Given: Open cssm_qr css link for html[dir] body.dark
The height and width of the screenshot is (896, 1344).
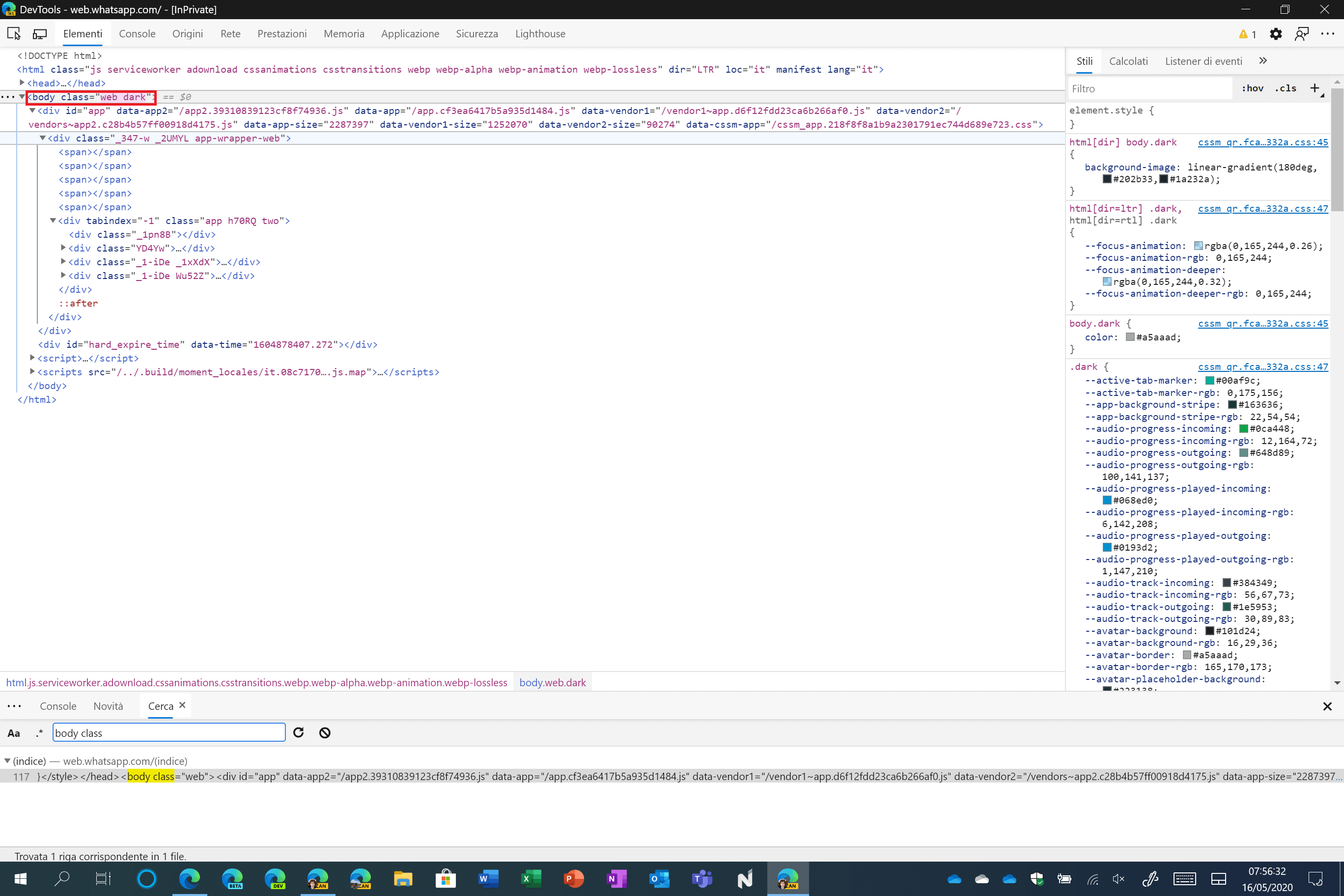Looking at the screenshot, I should (1263, 142).
